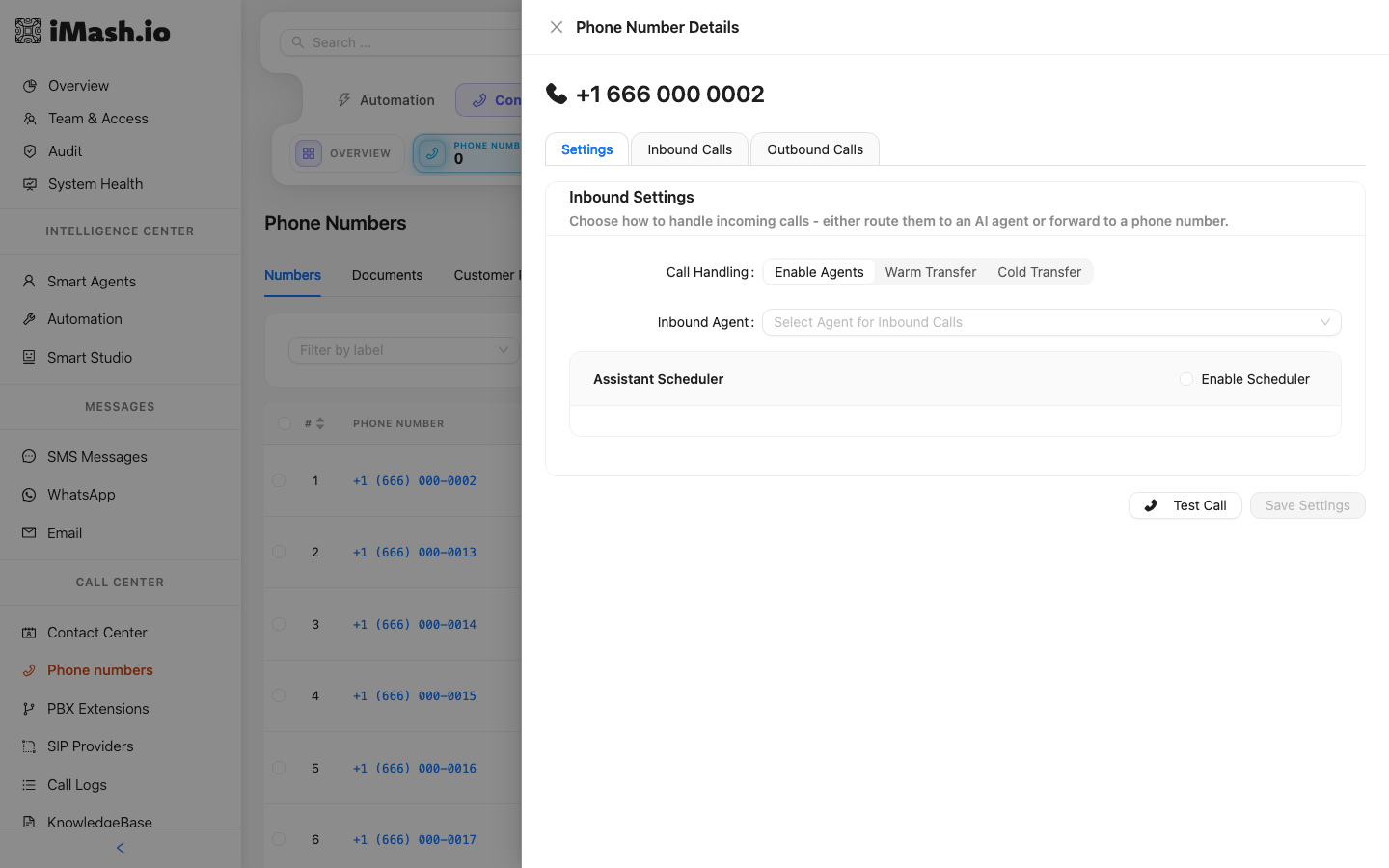
Task: Click the Contact Center icon
Action: (29, 633)
